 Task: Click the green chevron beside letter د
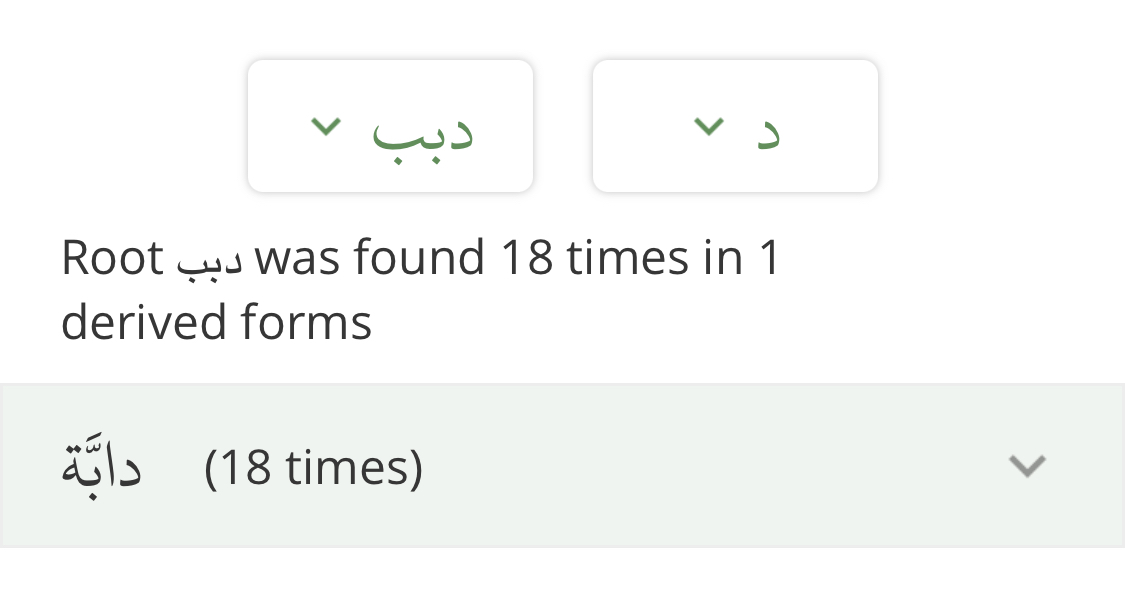[709, 127]
